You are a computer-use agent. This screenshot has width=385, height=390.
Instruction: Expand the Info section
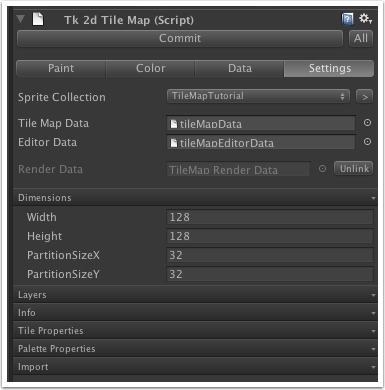(x=195, y=313)
